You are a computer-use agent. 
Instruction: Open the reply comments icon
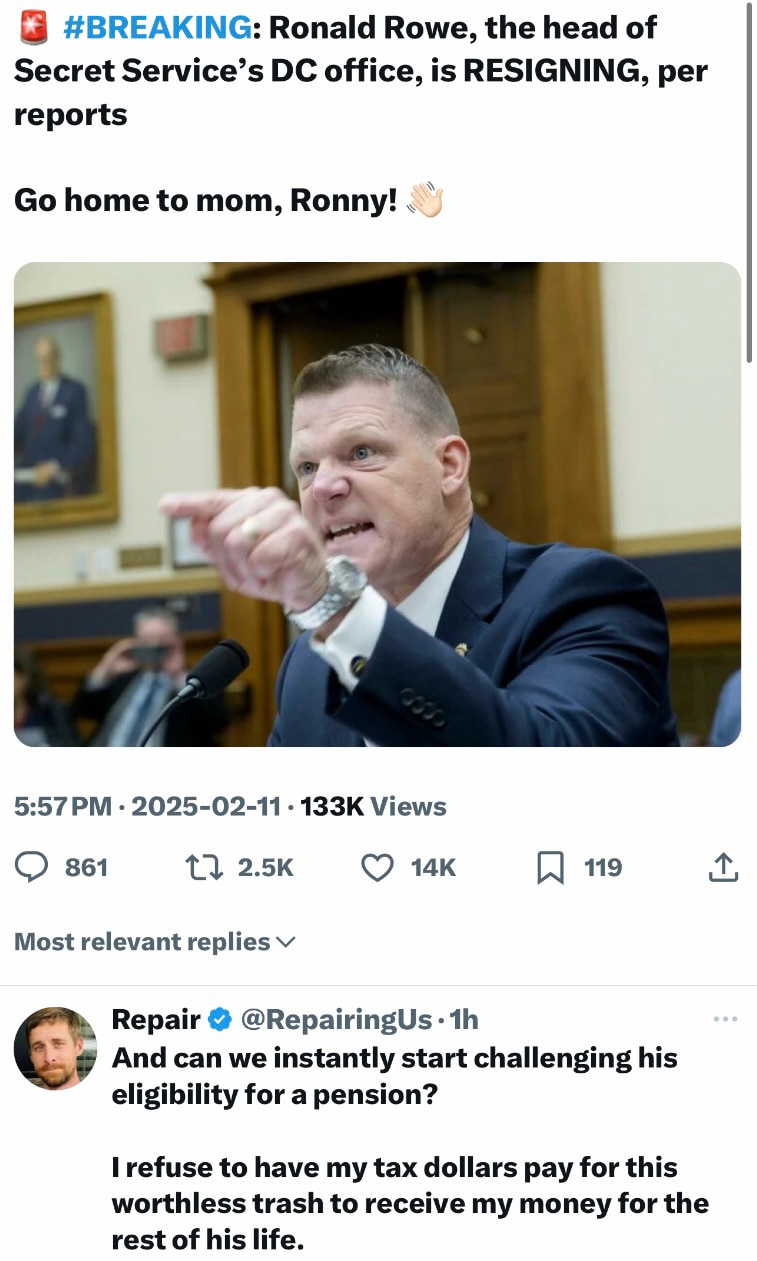(x=32, y=867)
